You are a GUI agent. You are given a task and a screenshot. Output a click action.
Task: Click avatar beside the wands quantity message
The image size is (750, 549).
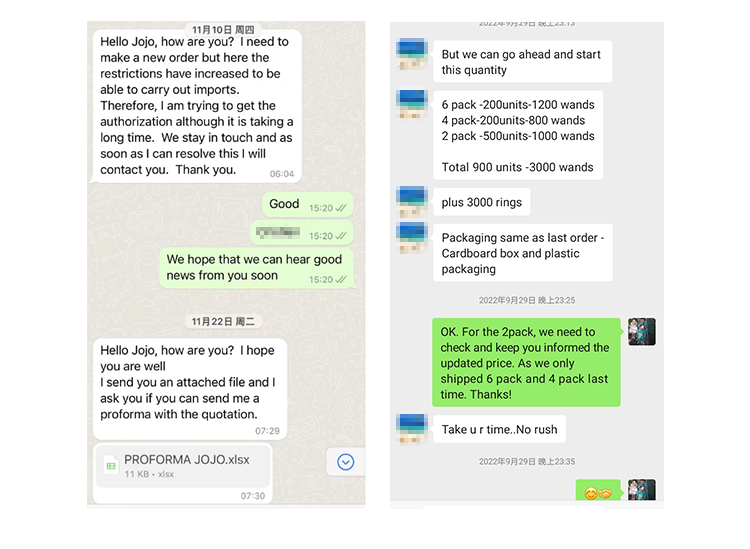(x=411, y=104)
